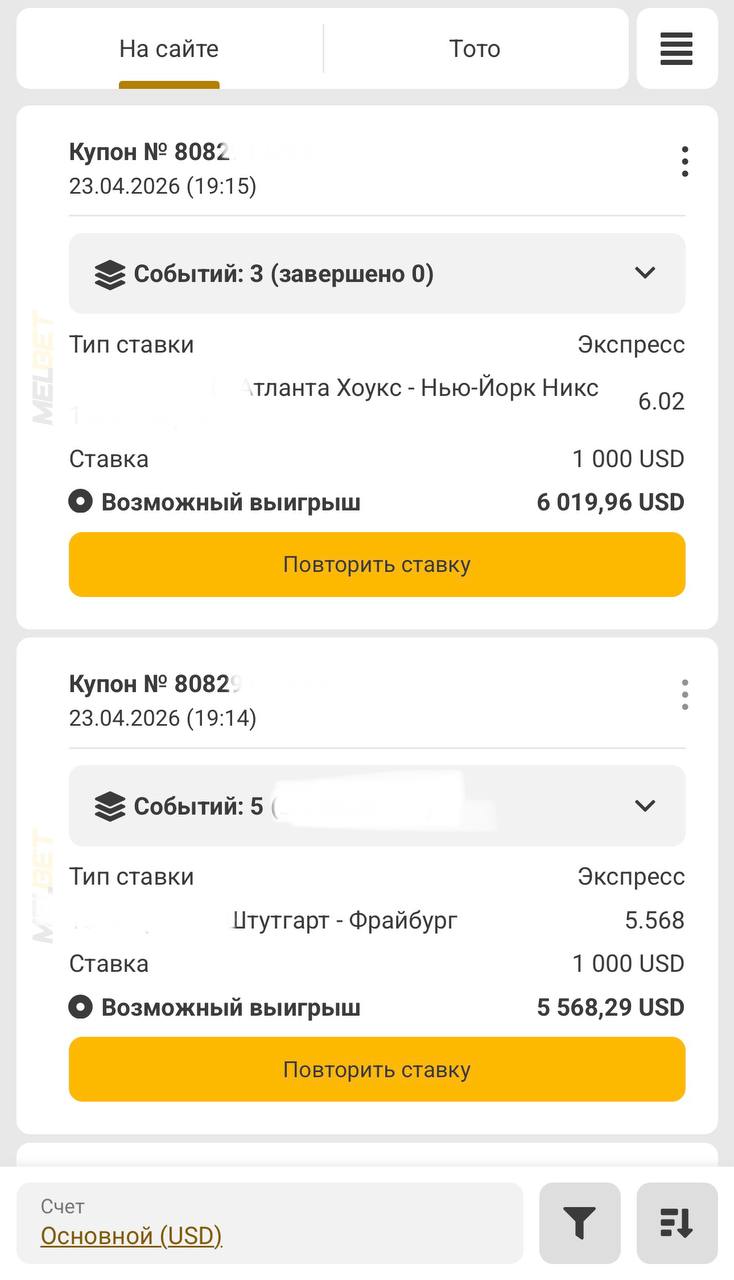The height and width of the screenshot is (1280, 734).
Task: Open the 'Основной (USD)' account selector
Action: point(131,1236)
